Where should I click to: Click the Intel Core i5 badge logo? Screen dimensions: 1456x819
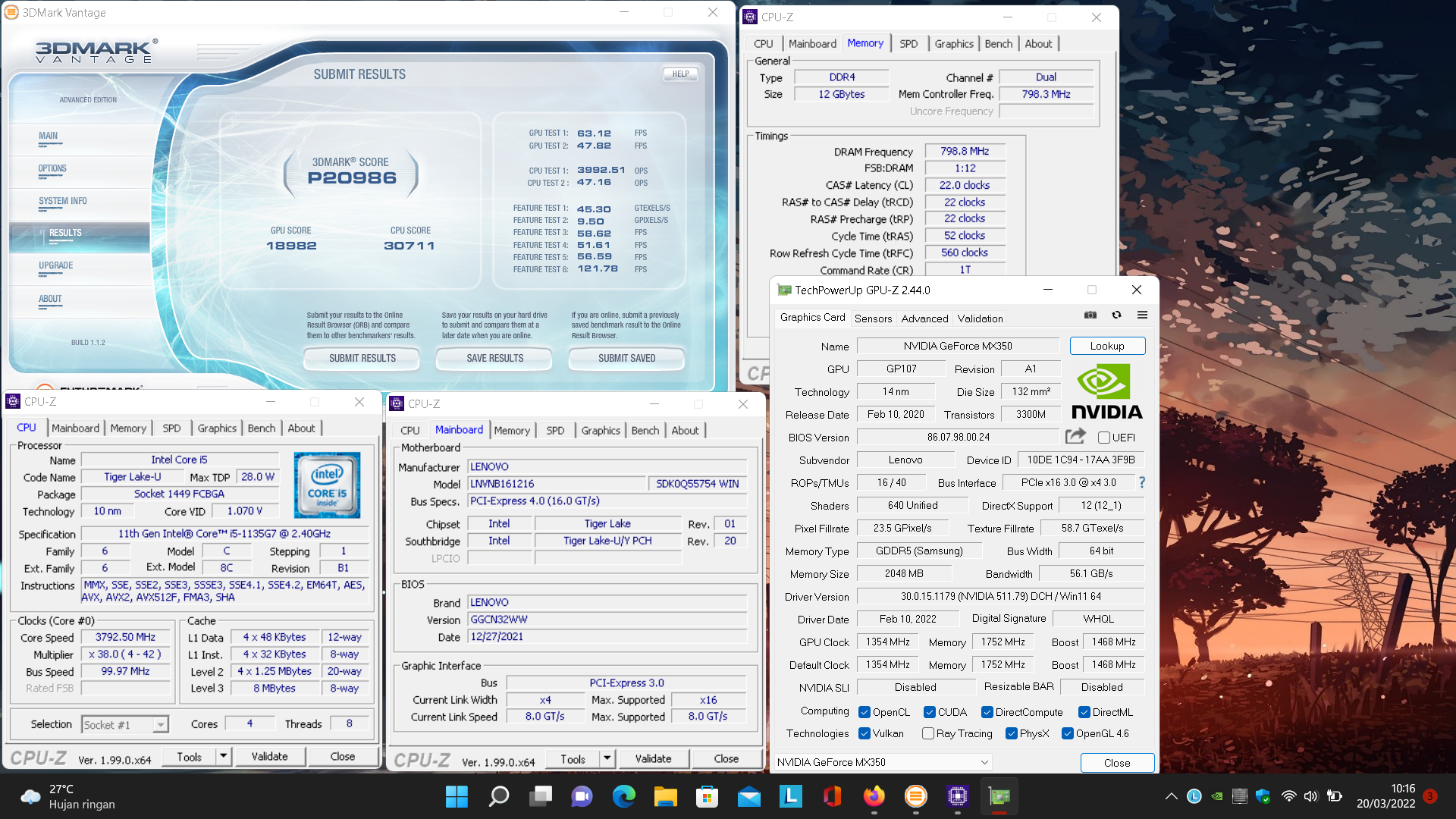(327, 485)
